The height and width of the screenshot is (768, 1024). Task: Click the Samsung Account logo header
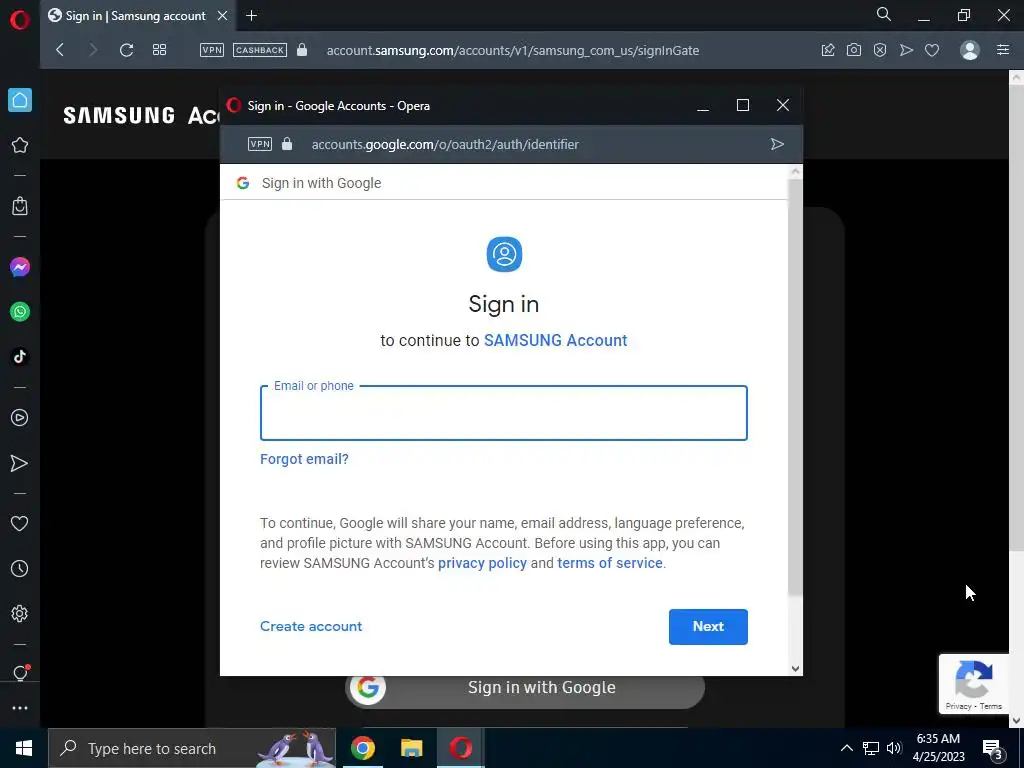pyautogui.click(x=142, y=116)
